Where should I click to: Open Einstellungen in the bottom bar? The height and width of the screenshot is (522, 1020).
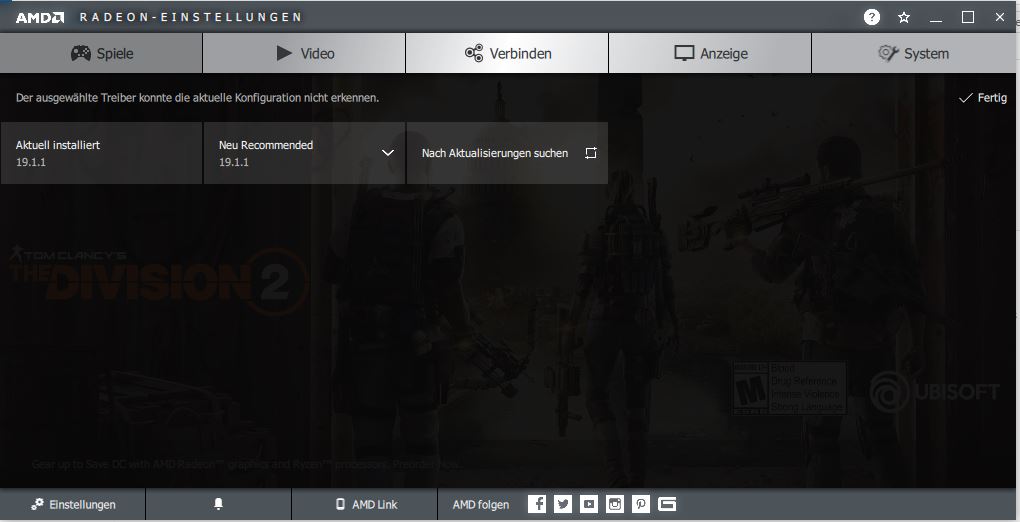[73, 504]
